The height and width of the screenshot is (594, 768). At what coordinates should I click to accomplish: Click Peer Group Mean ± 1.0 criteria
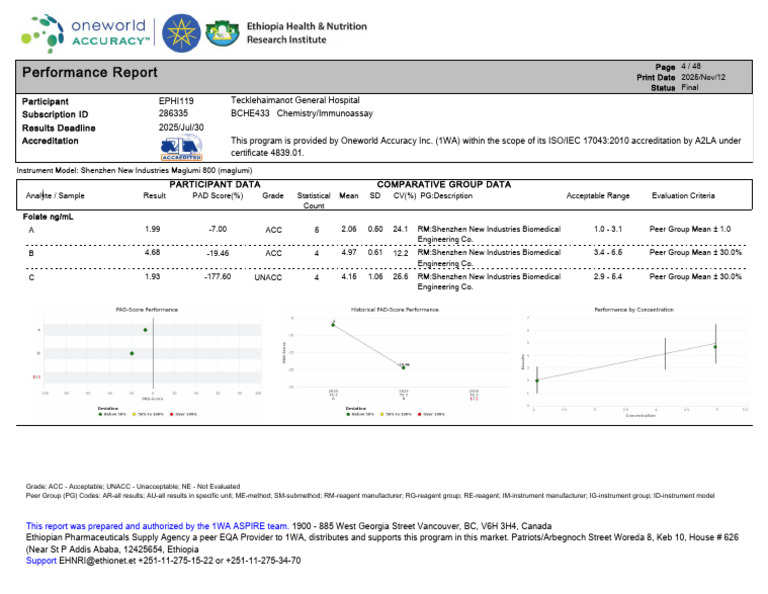pyautogui.click(x=690, y=229)
